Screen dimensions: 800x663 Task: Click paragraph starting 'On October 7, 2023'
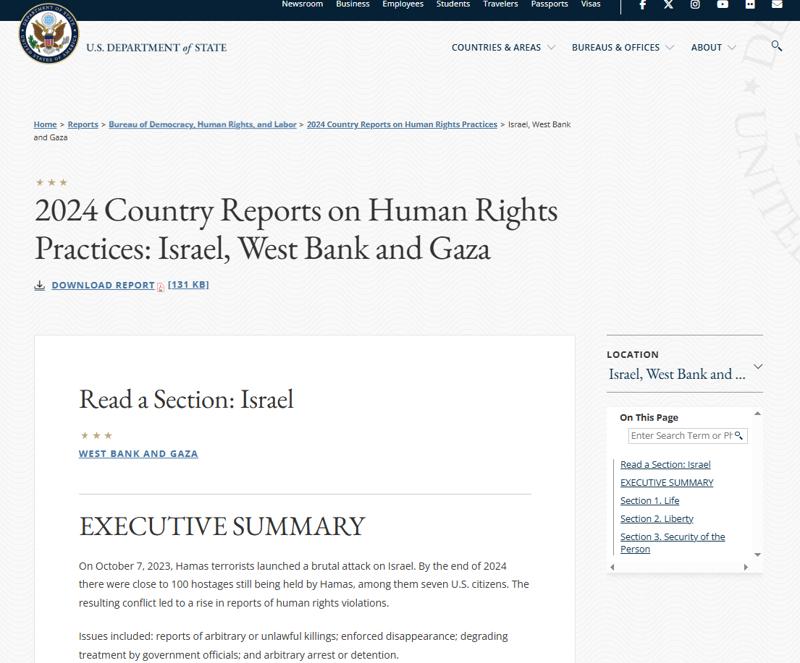pos(304,584)
